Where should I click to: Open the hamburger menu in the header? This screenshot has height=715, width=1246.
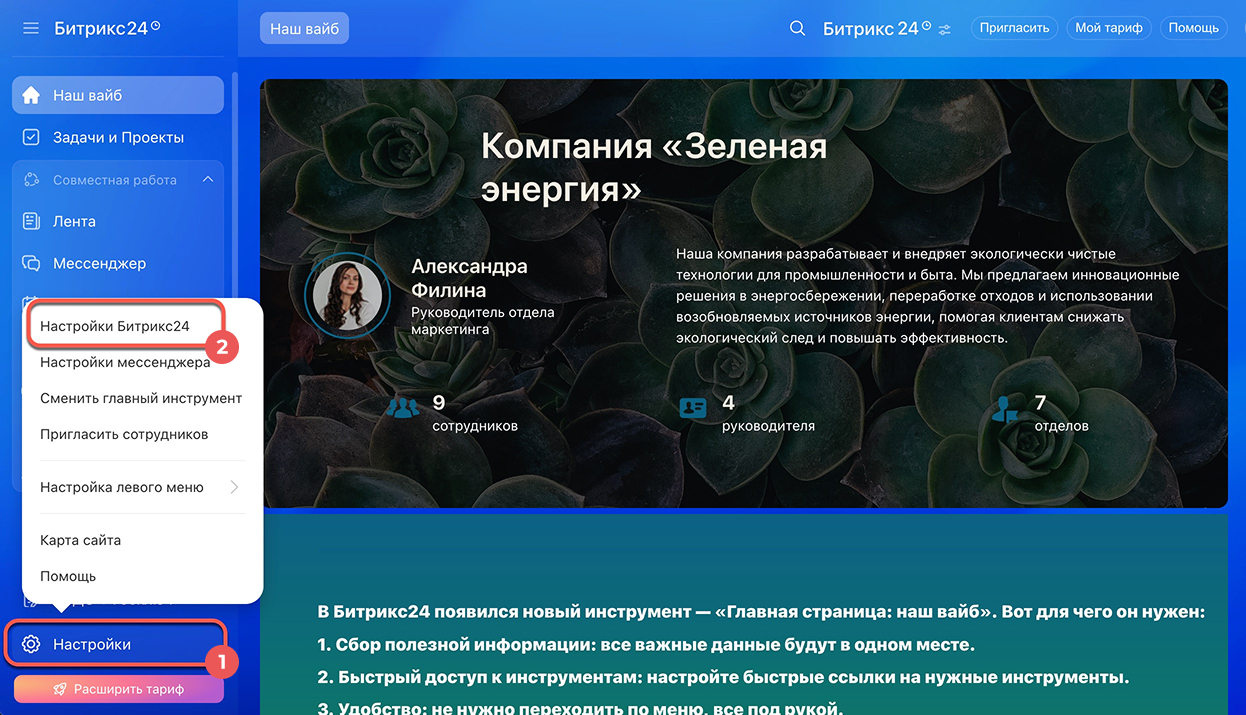31,29
